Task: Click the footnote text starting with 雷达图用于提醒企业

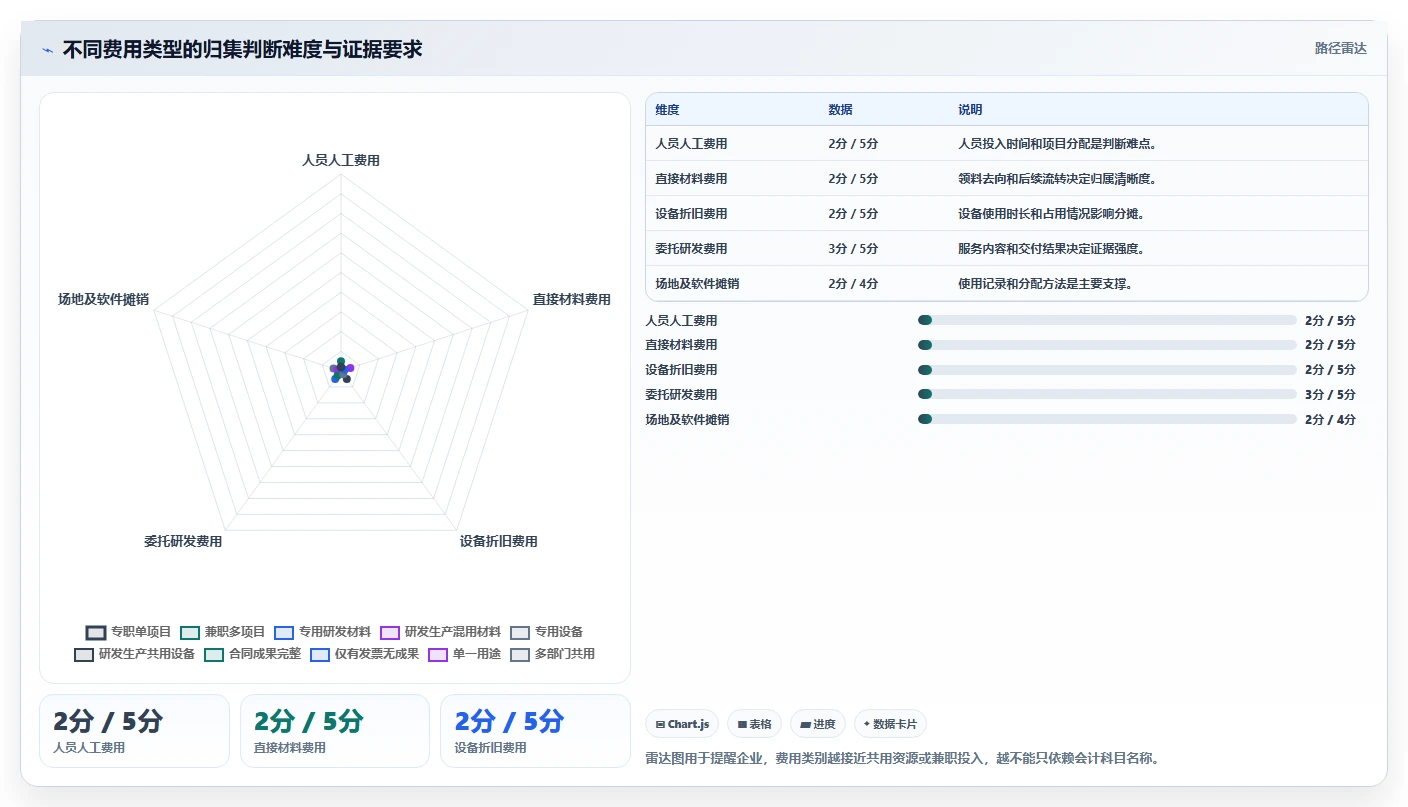Action: pos(903,758)
